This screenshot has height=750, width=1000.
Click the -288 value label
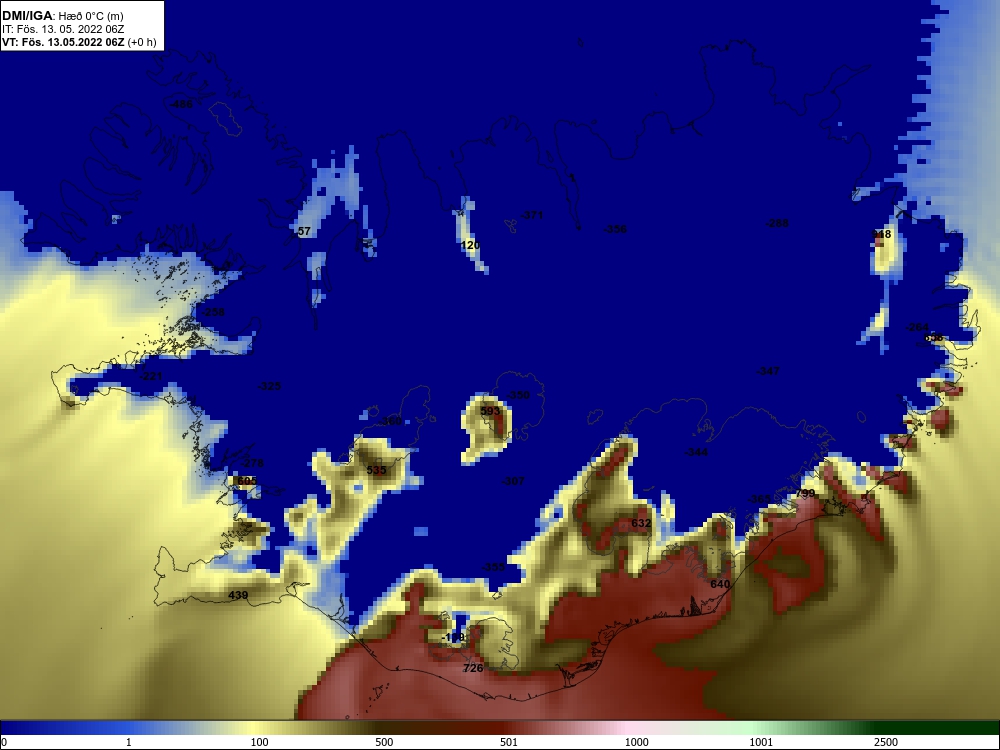pyautogui.click(x=777, y=223)
